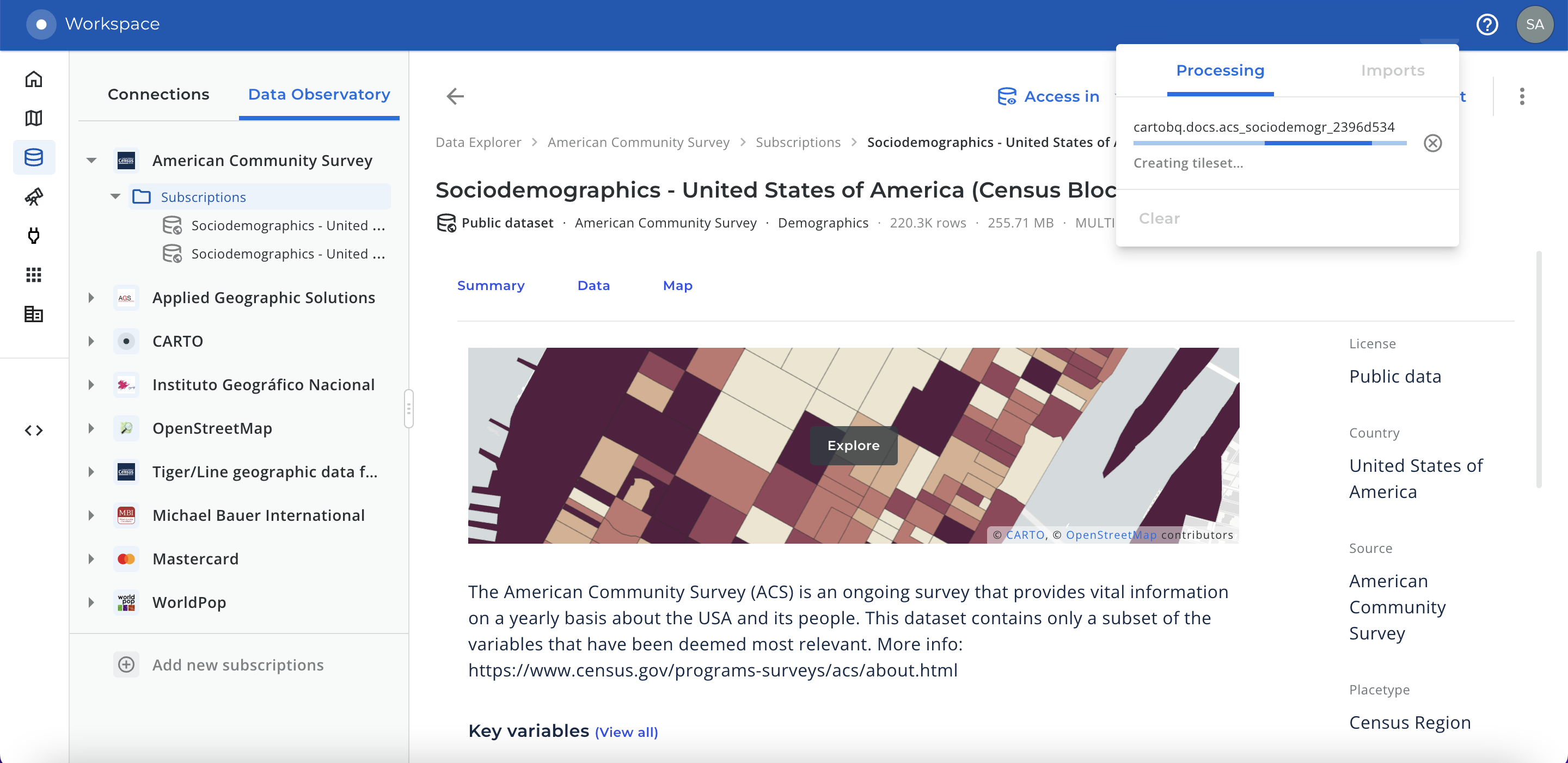Select the Data Explorer database icon
The width and height of the screenshot is (1568, 763).
pyautogui.click(x=33, y=158)
